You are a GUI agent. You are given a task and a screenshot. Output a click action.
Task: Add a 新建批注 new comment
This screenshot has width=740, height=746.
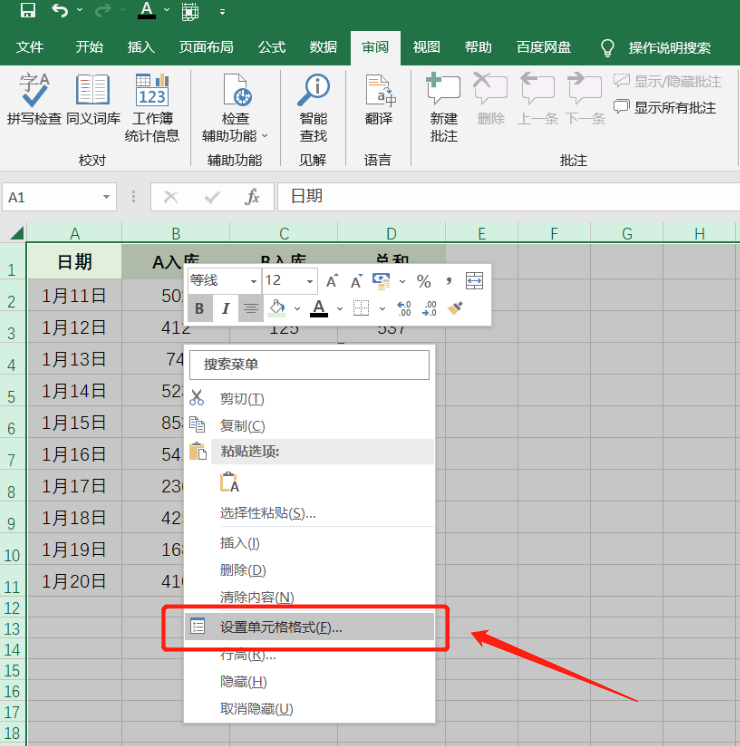[444, 108]
